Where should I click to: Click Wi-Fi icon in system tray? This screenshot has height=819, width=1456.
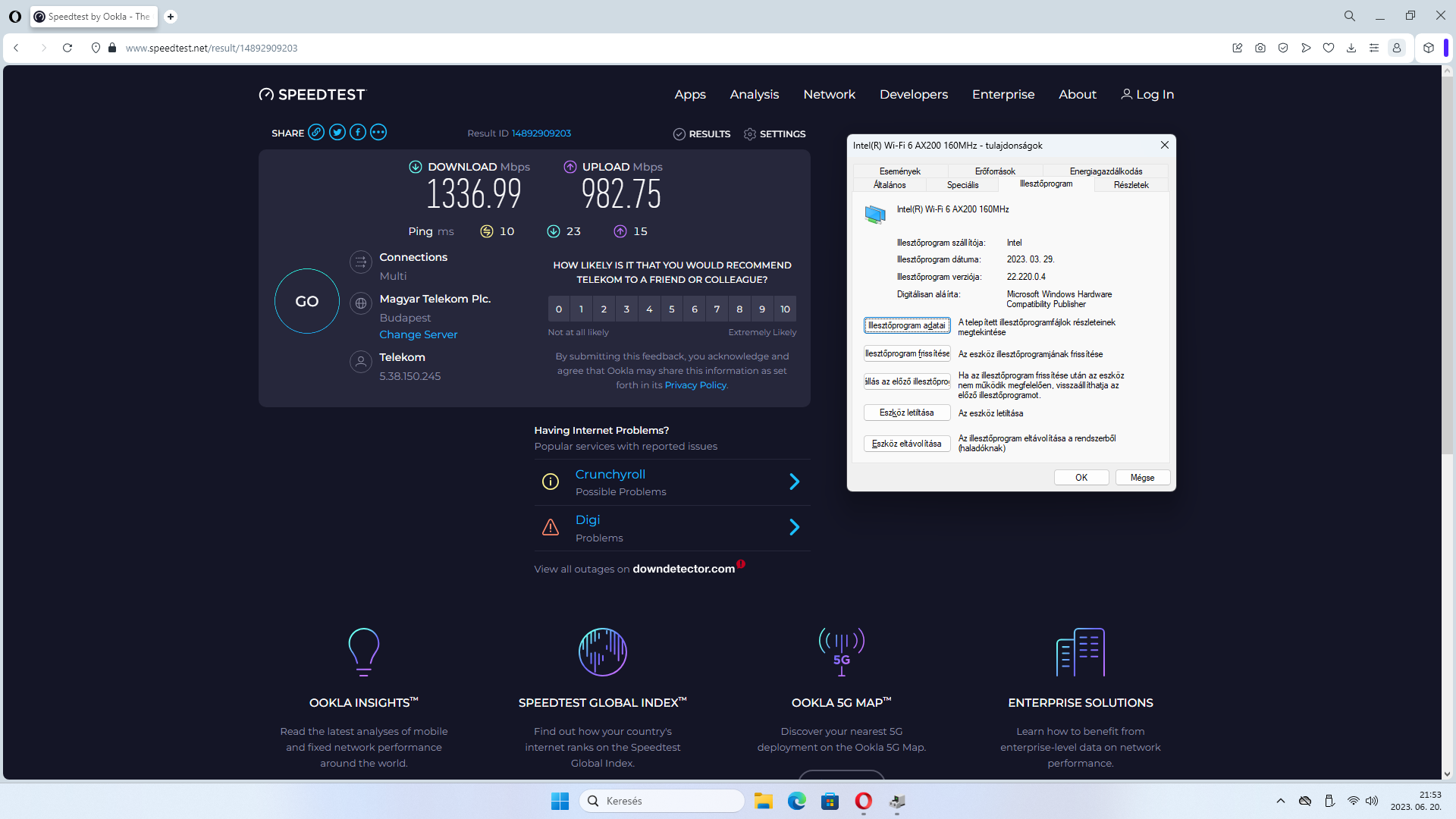(1354, 802)
